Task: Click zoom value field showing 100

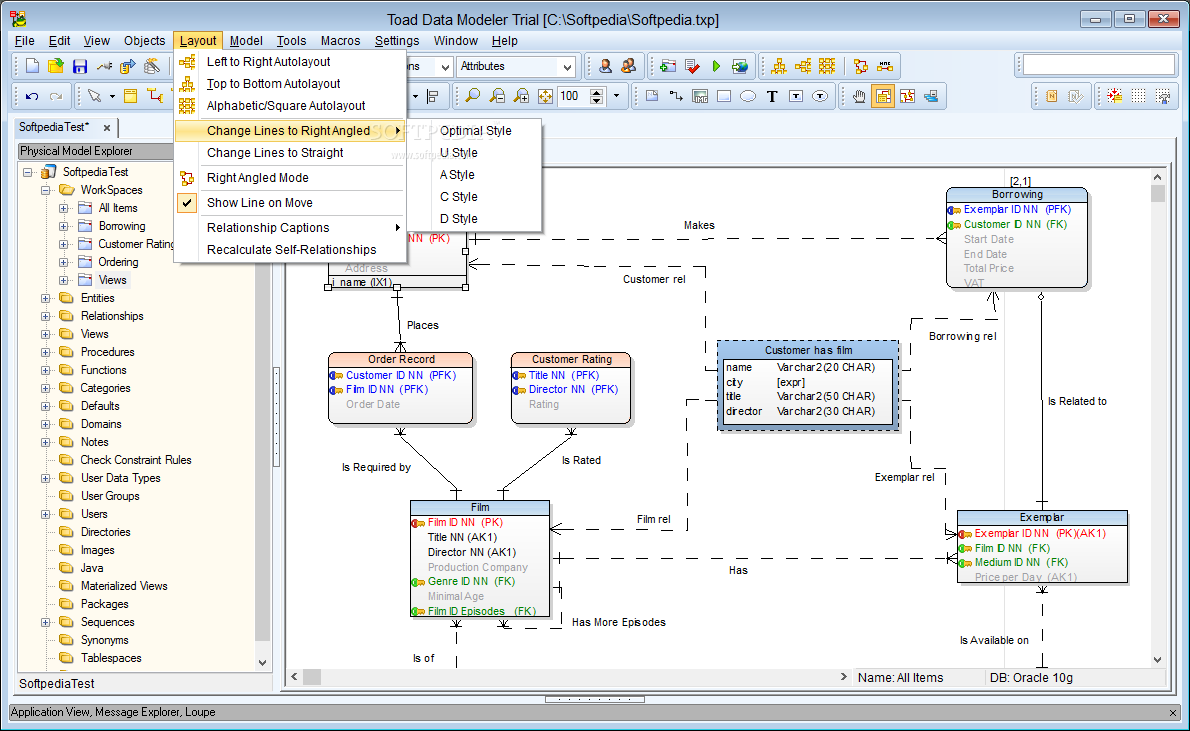Action: point(573,96)
